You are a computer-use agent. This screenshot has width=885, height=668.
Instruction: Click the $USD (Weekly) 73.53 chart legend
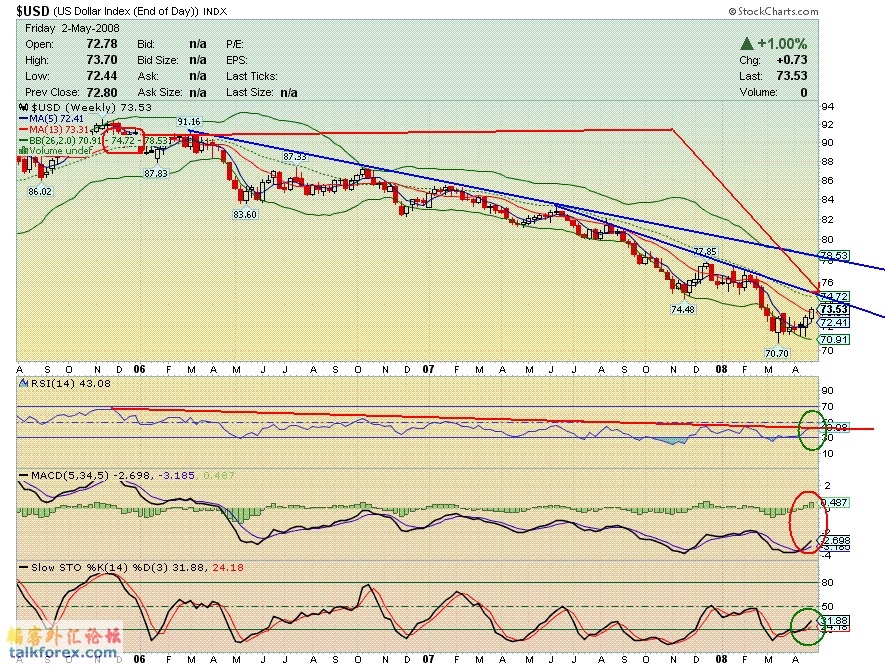pos(91,107)
